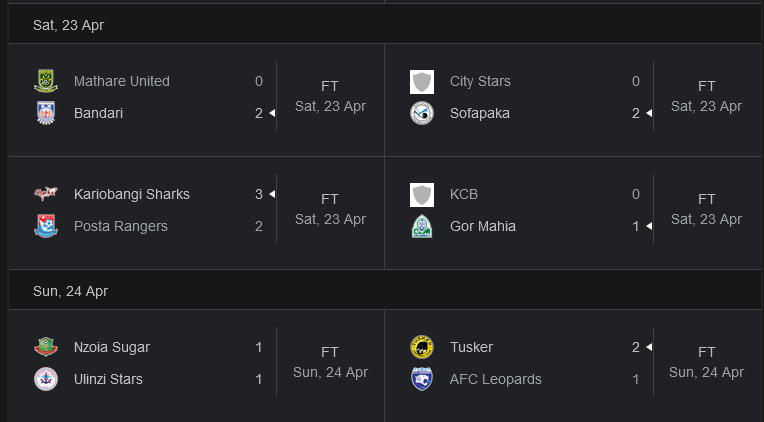Click the Sat, 23 Apr date header
The width and height of the screenshot is (764, 422).
[x=68, y=25]
